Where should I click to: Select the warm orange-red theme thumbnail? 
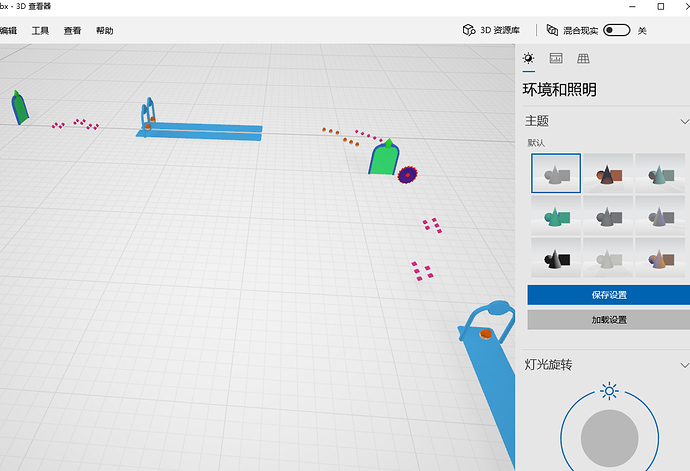[x=608, y=173]
